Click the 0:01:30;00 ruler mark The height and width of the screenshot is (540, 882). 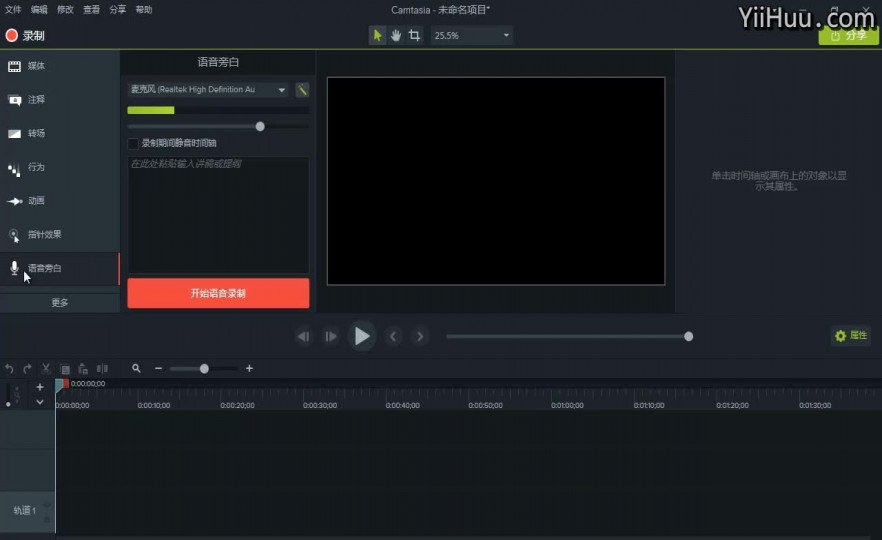[x=815, y=405]
